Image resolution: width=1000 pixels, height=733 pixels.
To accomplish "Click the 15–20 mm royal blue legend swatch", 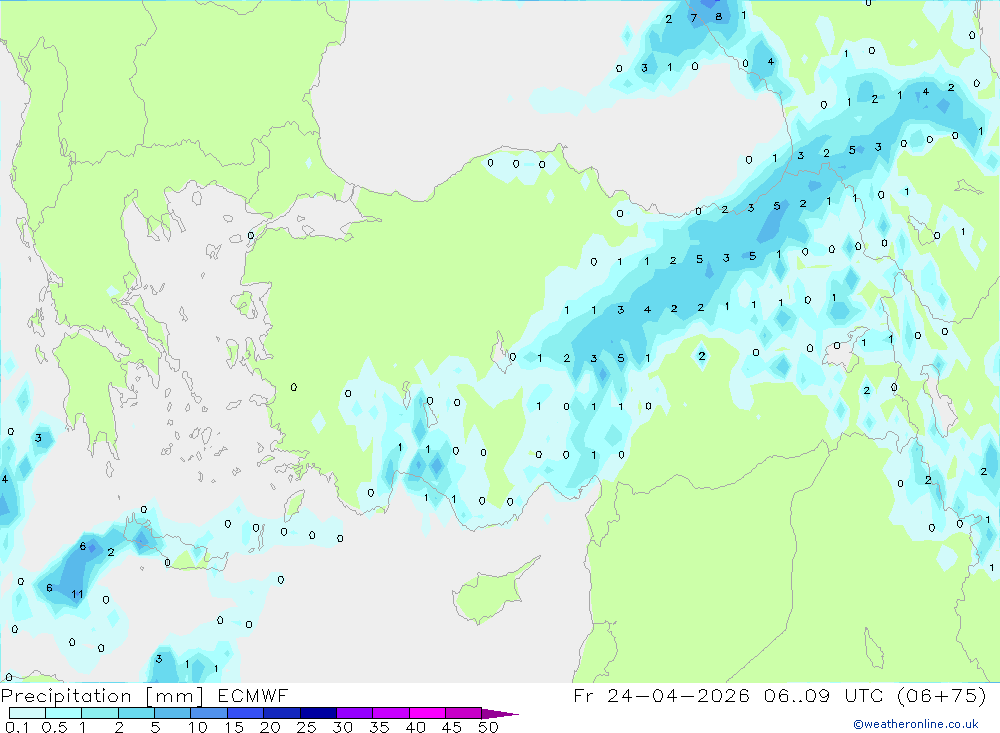I will click(x=246, y=713).
